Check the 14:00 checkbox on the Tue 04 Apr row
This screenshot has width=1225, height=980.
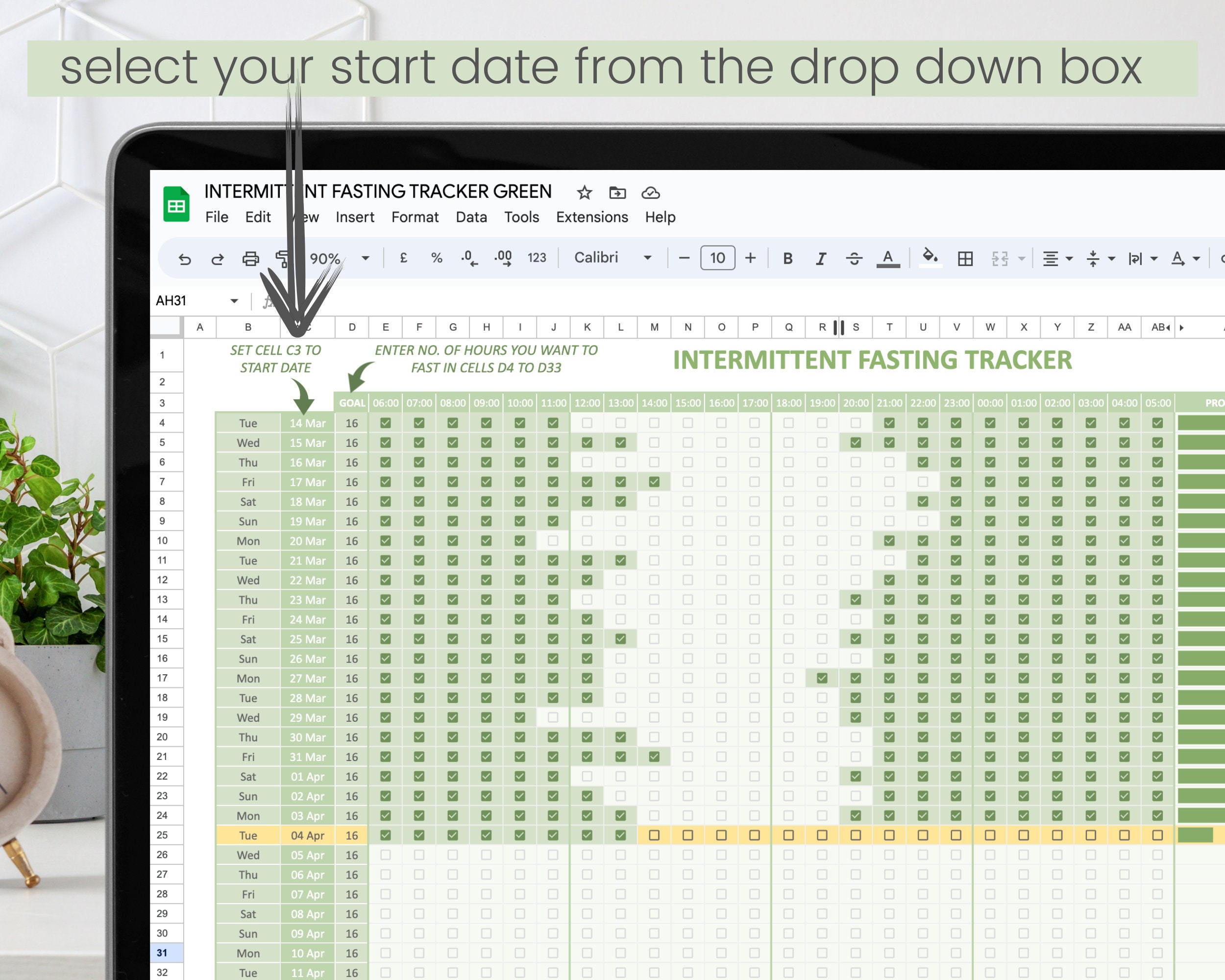pyautogui.click(x=655, y=835)
